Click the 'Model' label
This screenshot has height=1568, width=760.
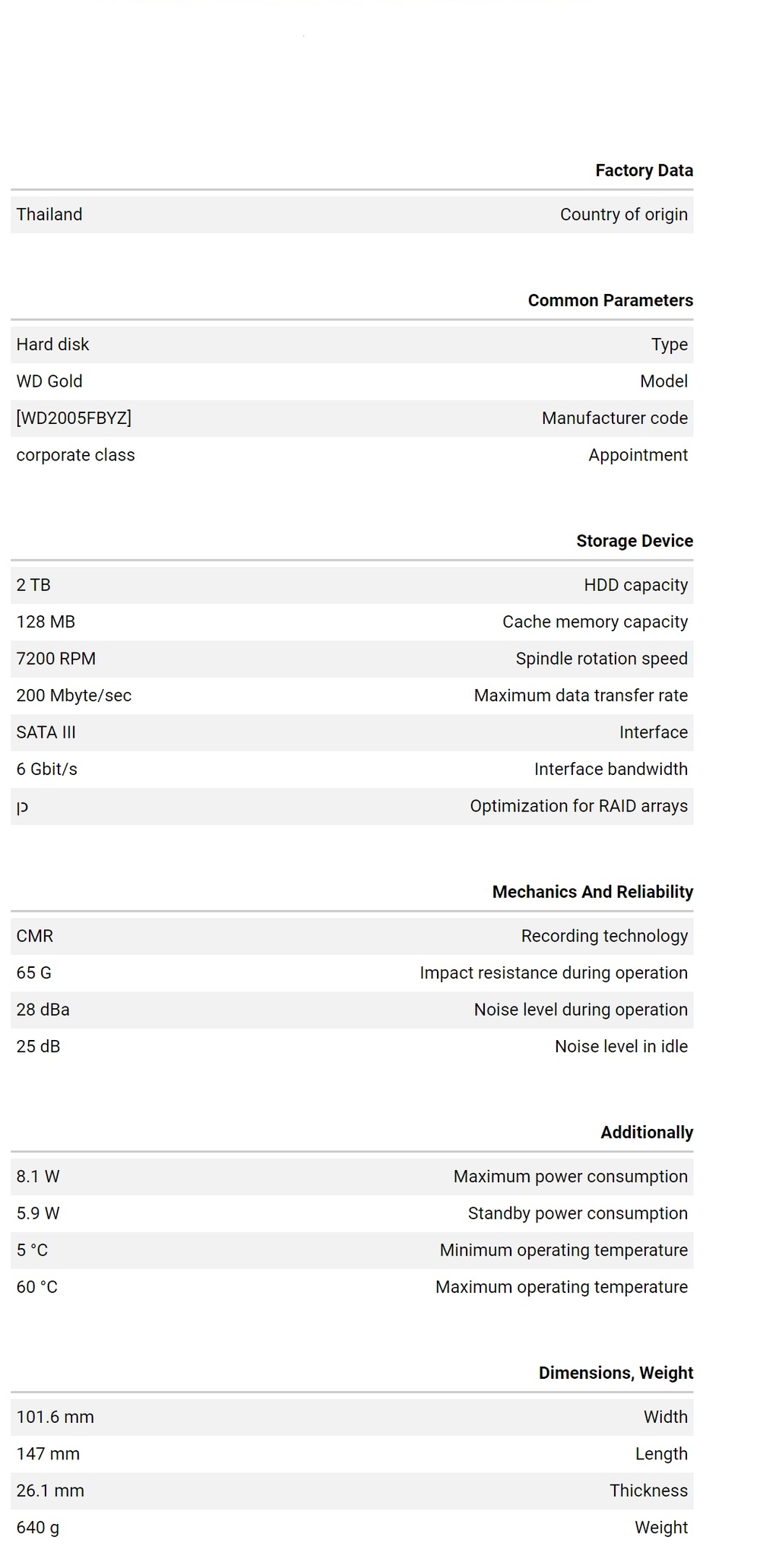tap(663, 381)
